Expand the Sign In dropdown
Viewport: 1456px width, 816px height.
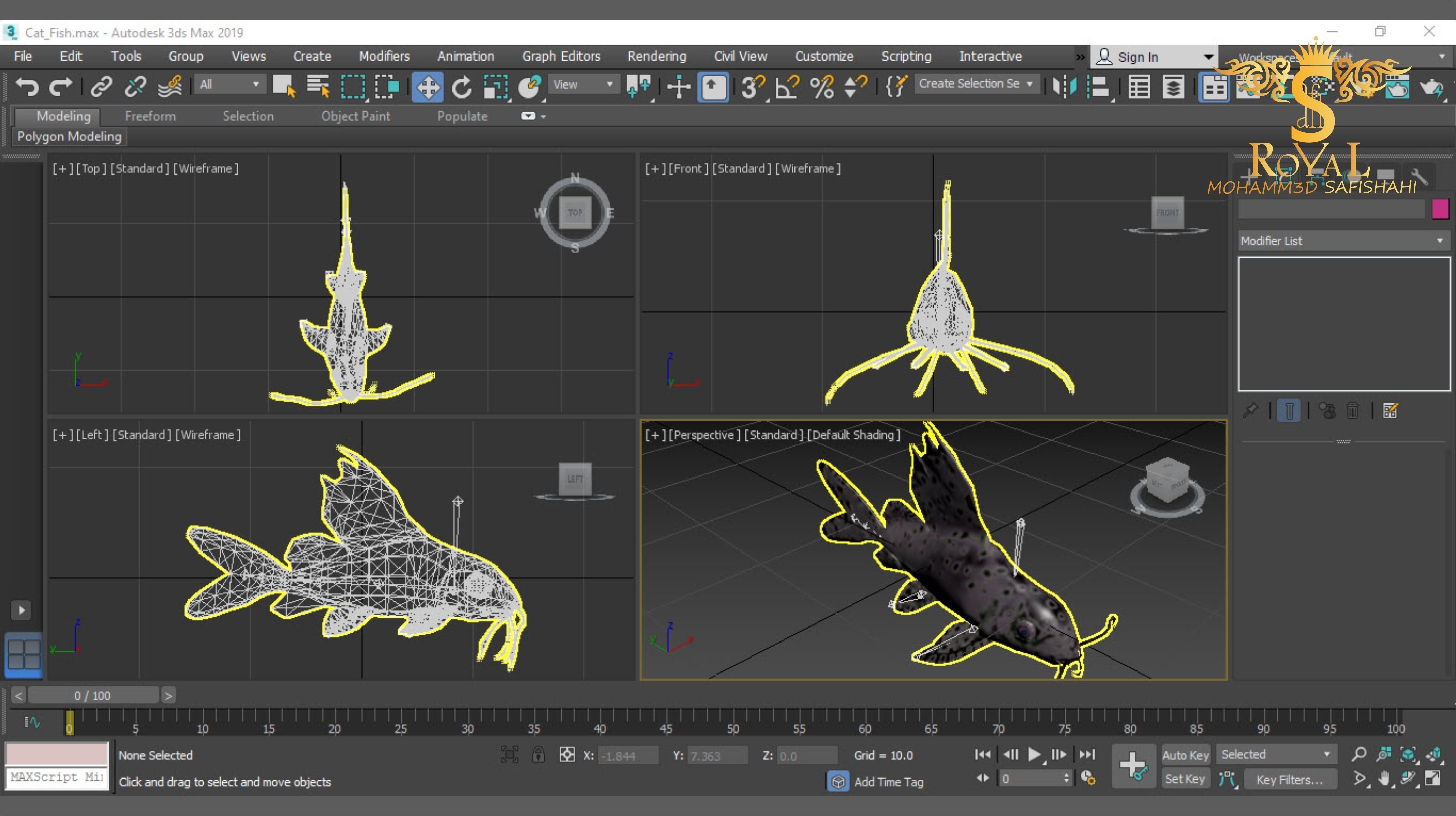point(1208,57)
